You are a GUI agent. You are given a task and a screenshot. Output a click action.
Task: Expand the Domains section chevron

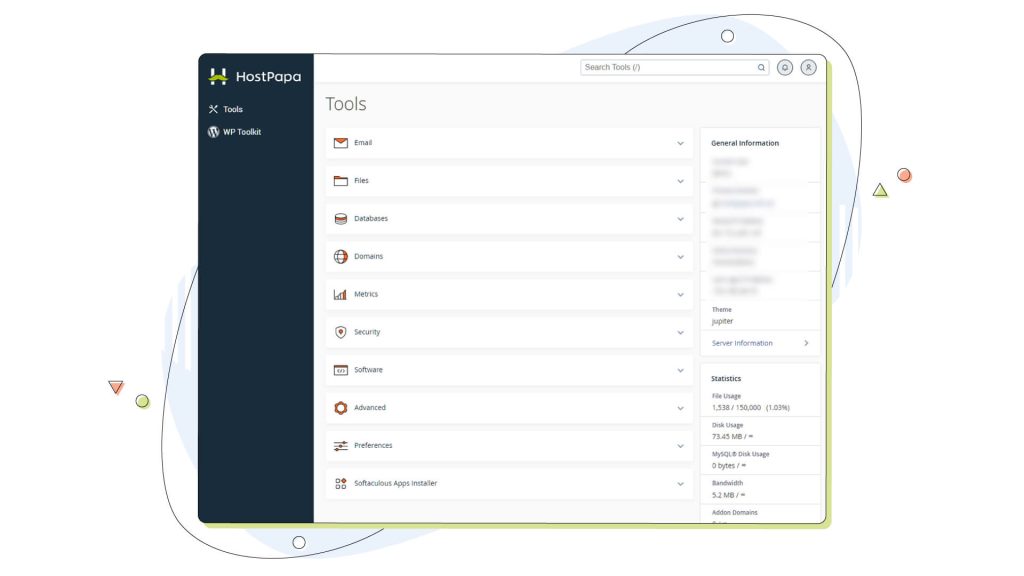pos(680,257)
